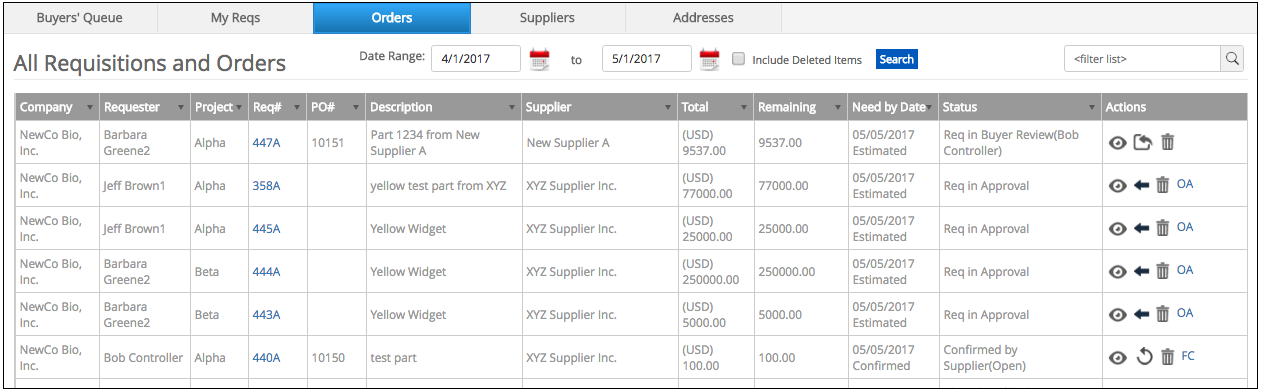Viewport: 1261px width, 391px height.
Task: Switch to Buyers' Queue tab
Action: tap(80, 18)
